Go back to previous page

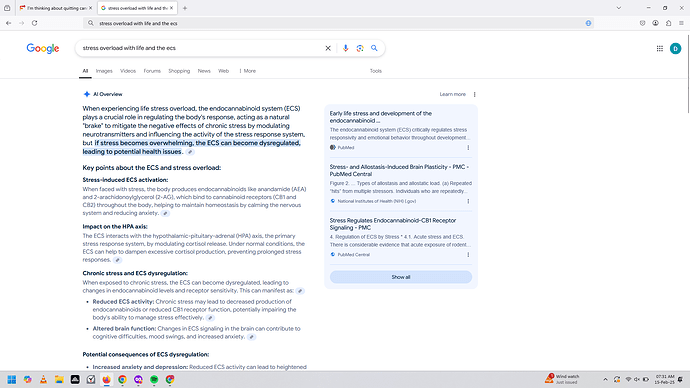pyautogui.click(x=9, y=23)
